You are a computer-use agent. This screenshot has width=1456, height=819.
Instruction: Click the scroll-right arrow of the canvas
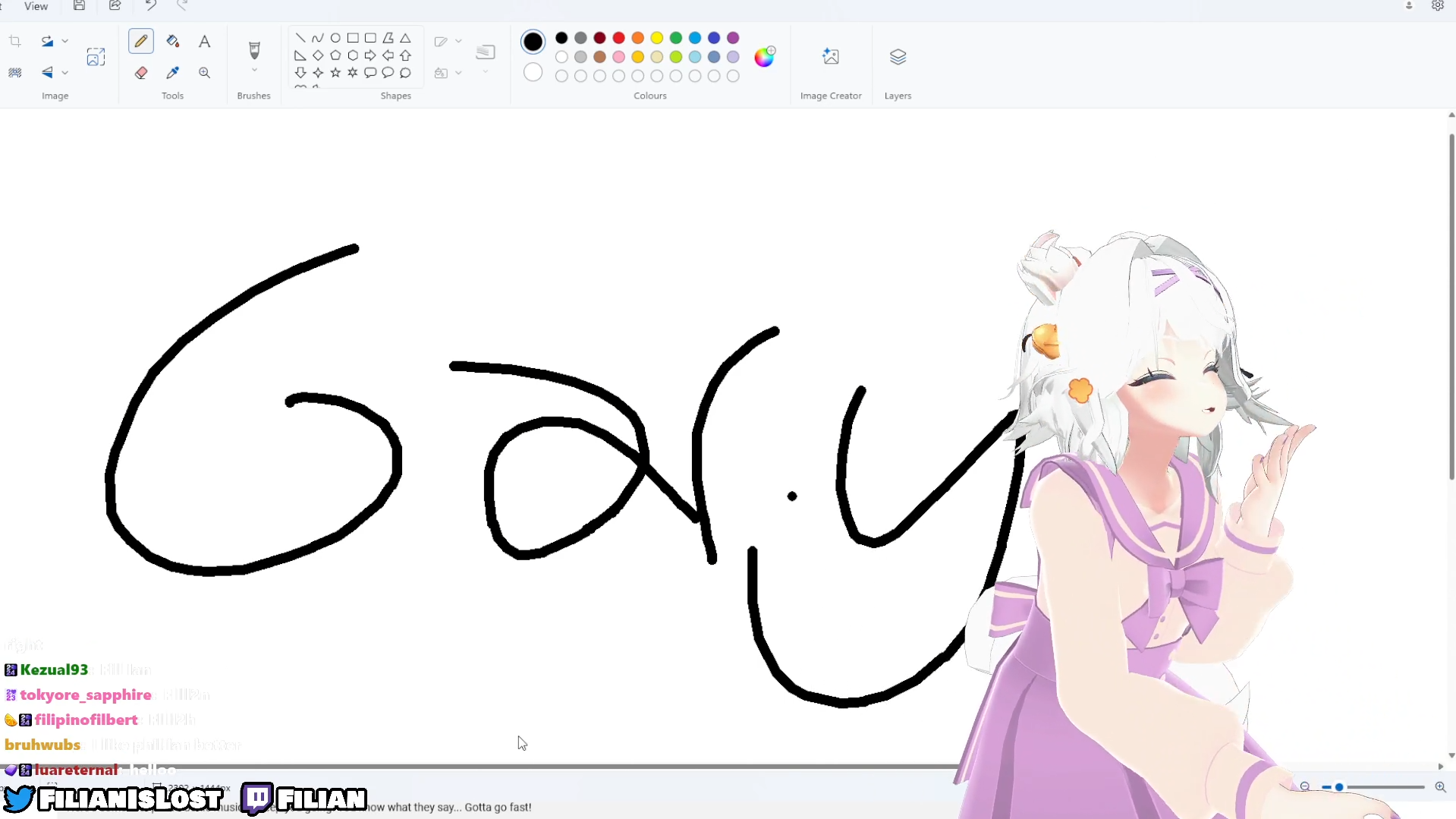1441,767
